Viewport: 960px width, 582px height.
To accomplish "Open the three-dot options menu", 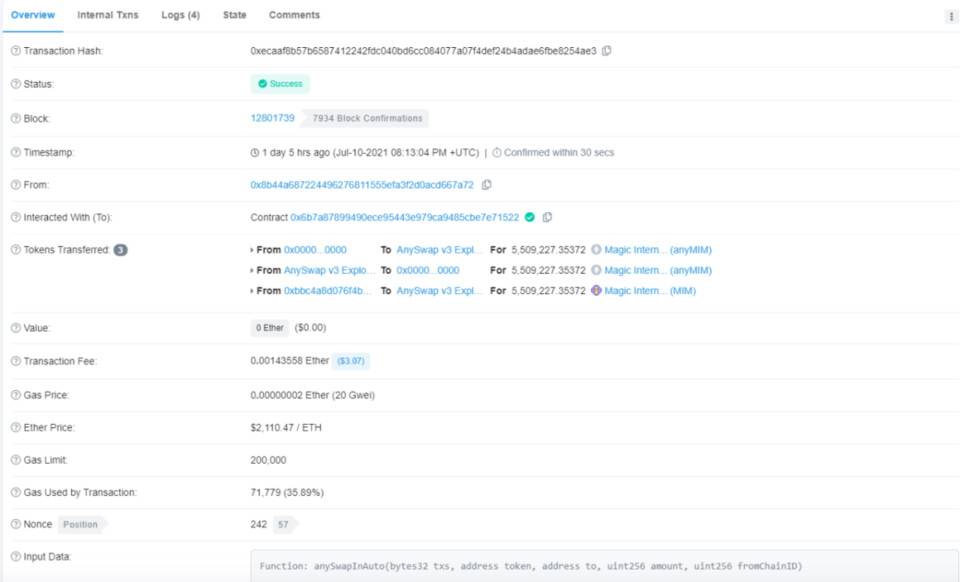I will click(950, 16).
